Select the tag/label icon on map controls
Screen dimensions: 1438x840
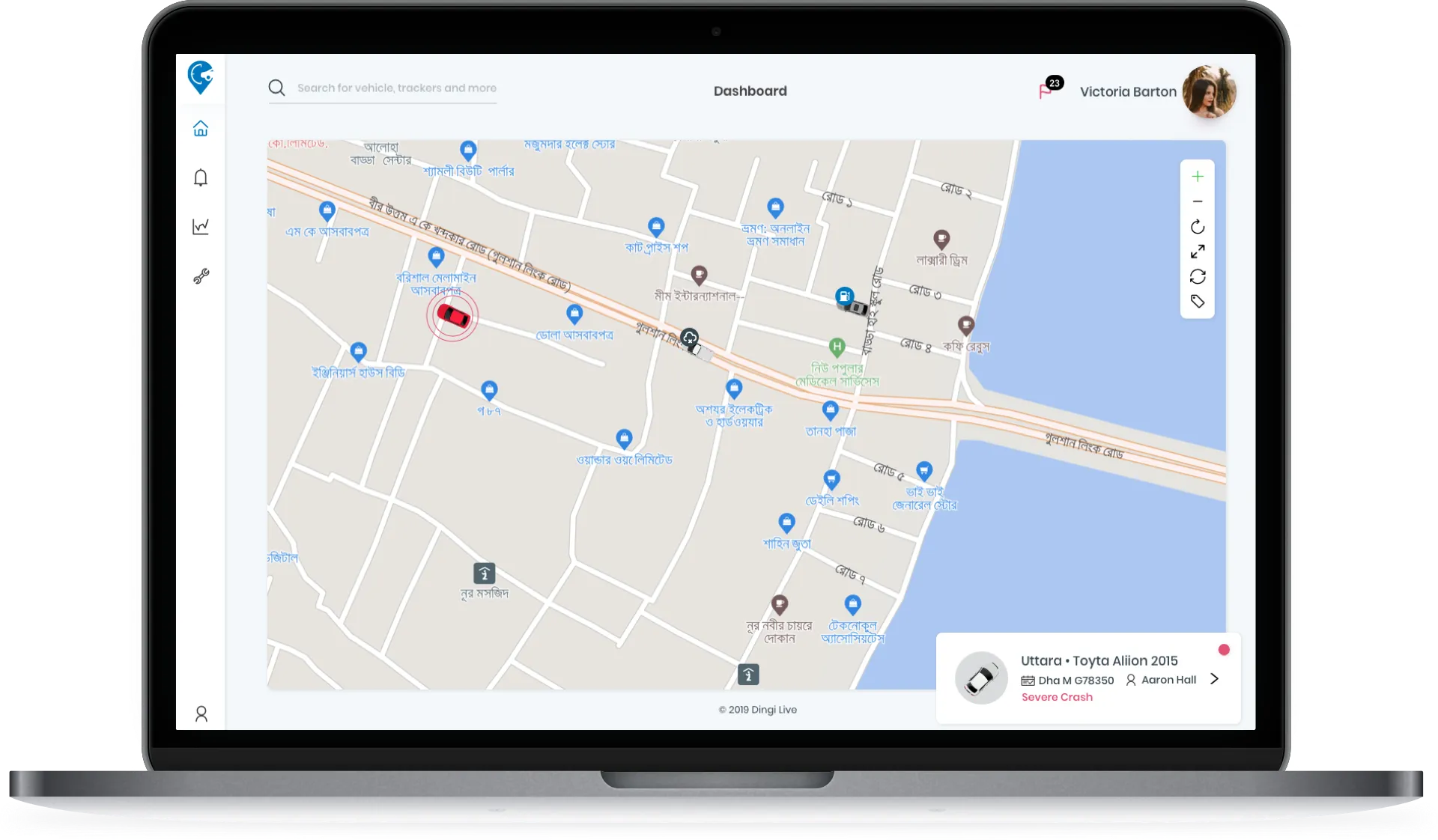pyautogui.click(x=1198, y=301)
